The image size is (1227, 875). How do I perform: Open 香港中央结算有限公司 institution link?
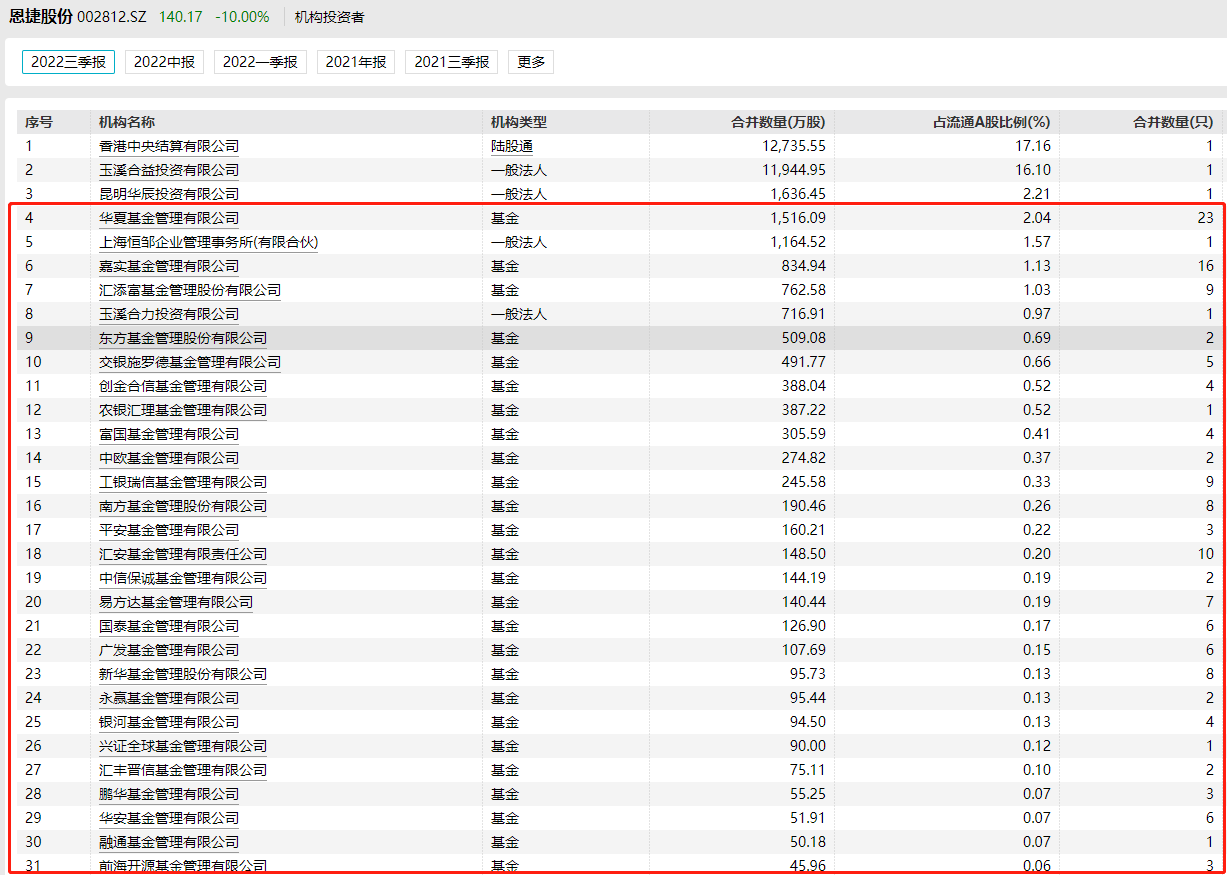[x=169, y=146]
